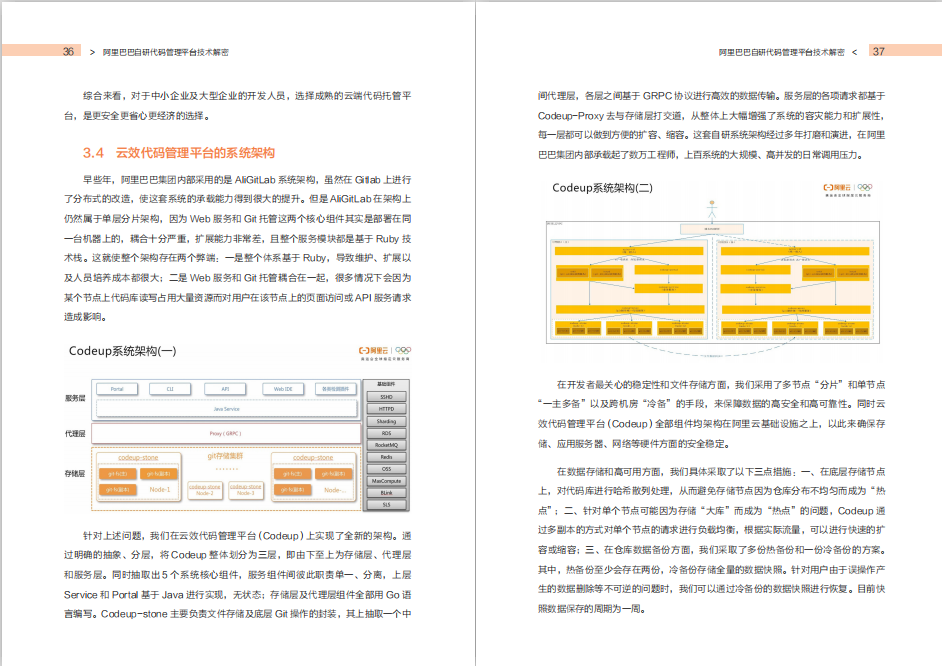Screen dimensions: 942x666
Task: Click the Redis component box
Action: (386, 457)
